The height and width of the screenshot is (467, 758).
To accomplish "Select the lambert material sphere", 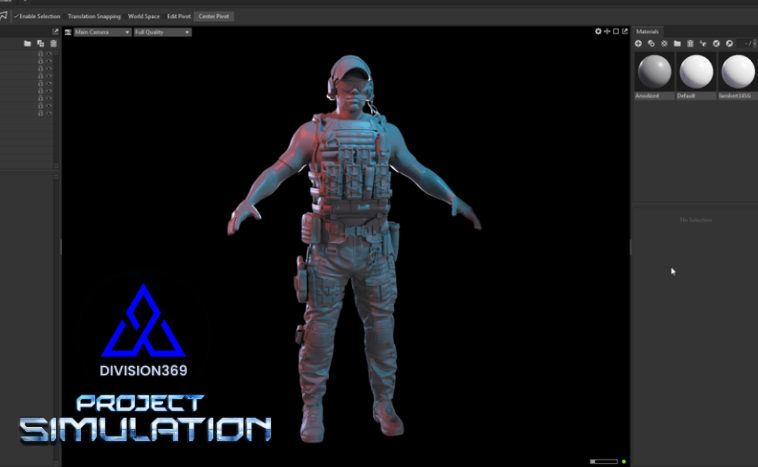I will [738, 72].
